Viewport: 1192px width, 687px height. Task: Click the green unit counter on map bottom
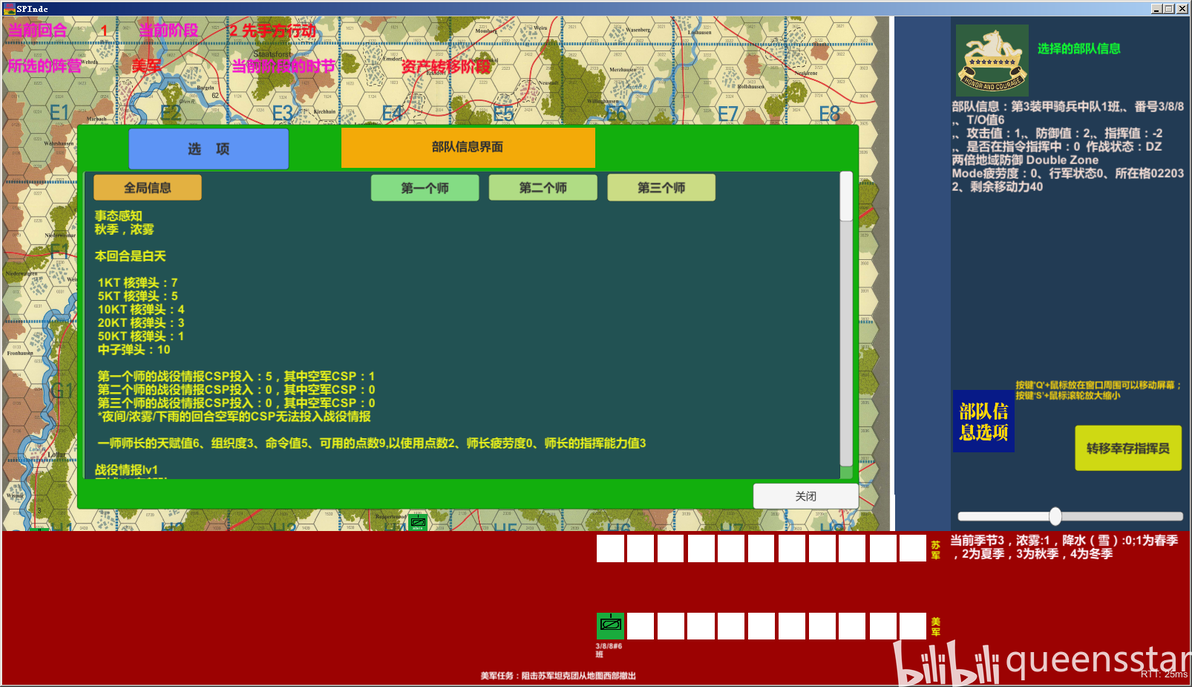(418, 522)
